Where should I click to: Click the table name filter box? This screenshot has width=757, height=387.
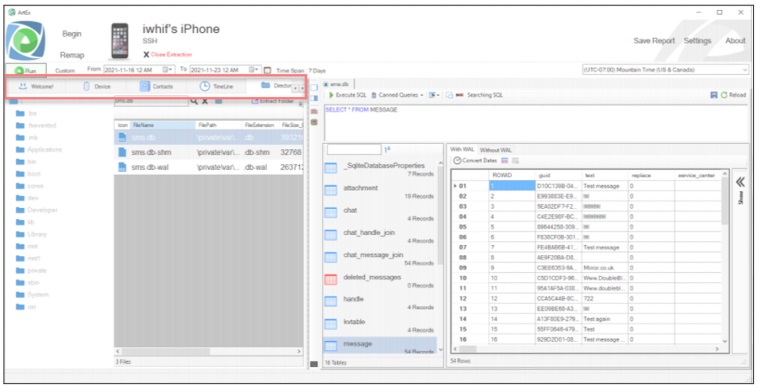coord(354,150)
